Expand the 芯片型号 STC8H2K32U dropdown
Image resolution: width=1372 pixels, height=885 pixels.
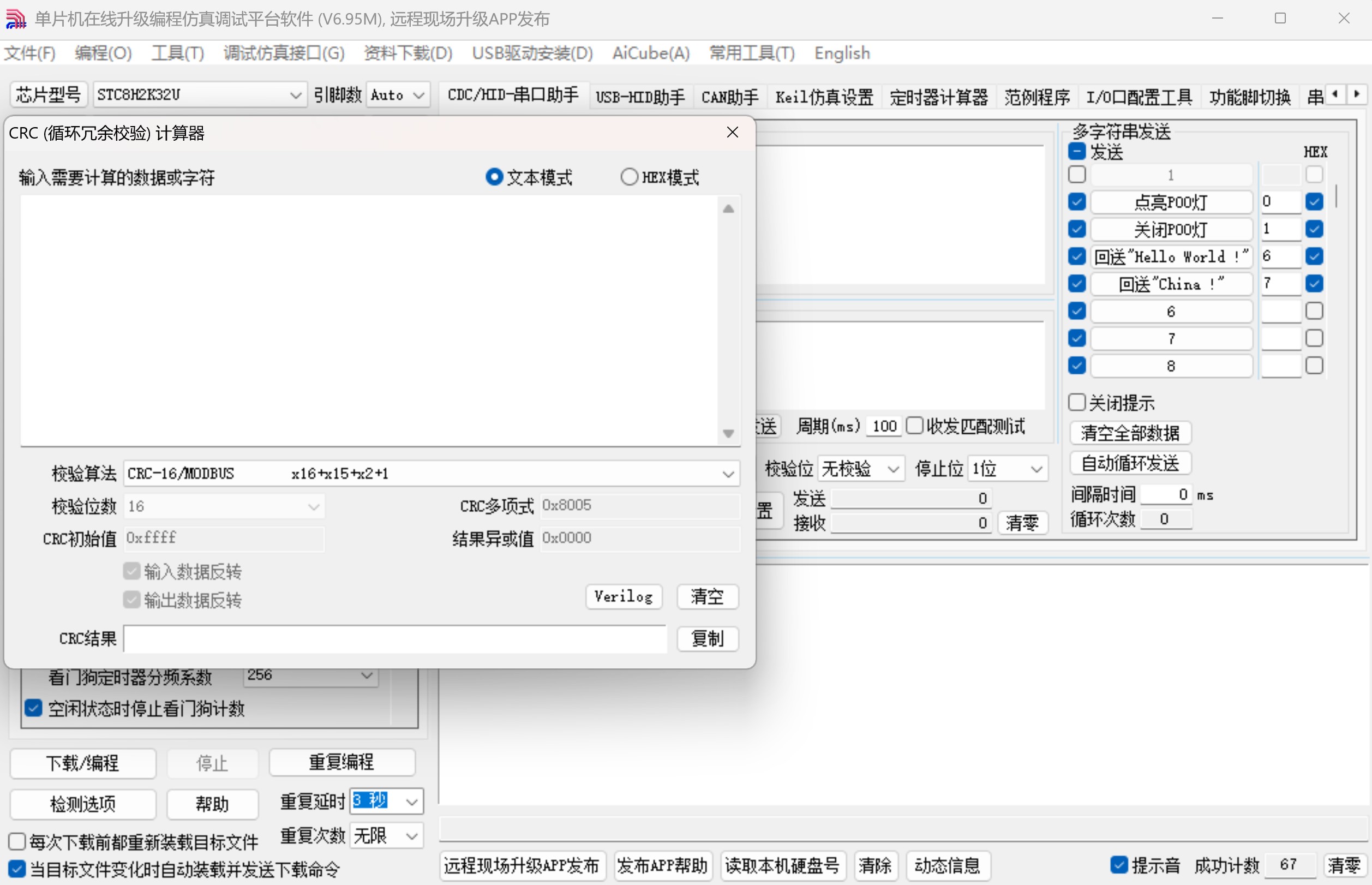click(x=295, y=95)
